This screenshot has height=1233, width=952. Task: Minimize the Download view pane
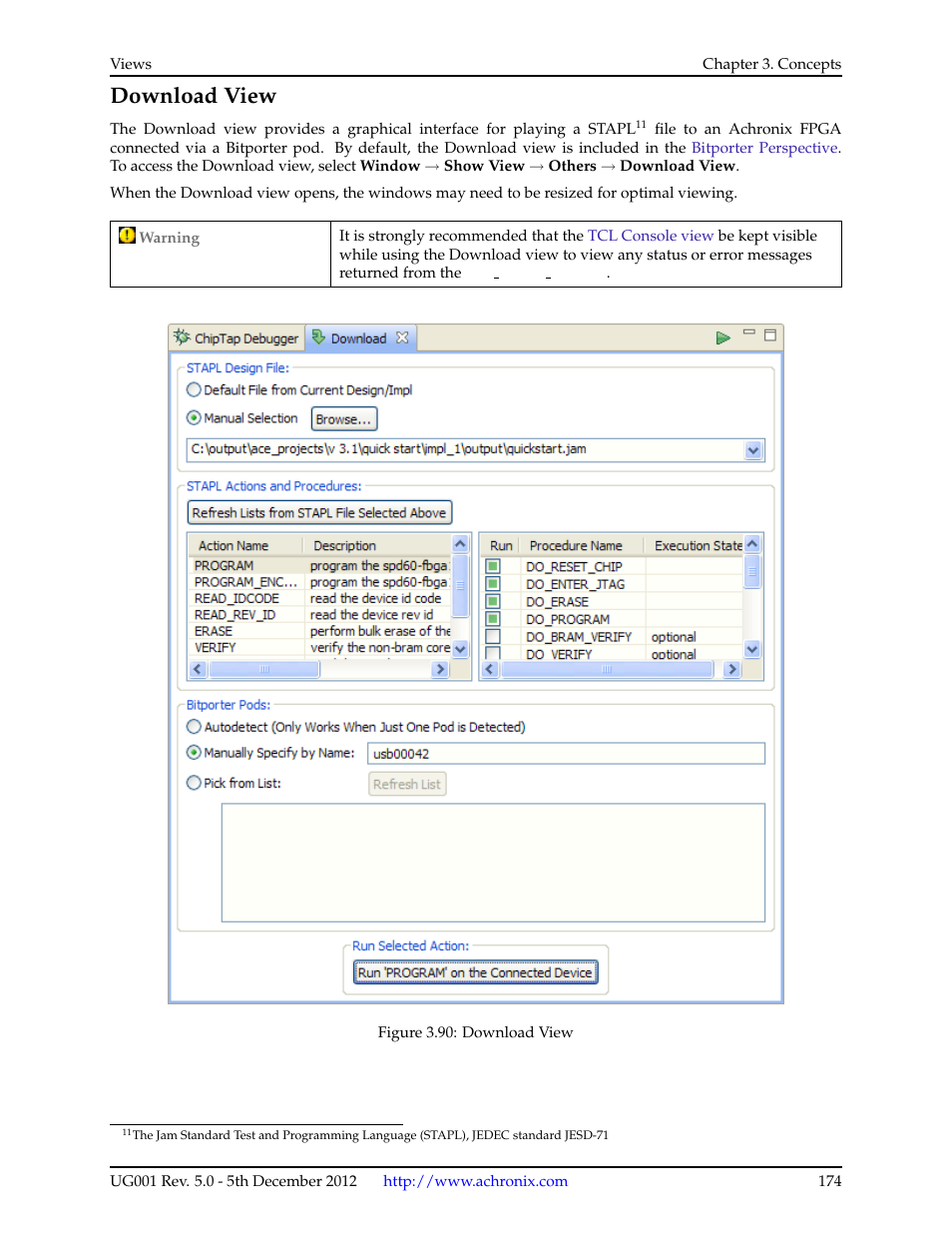tap(748, 330)
